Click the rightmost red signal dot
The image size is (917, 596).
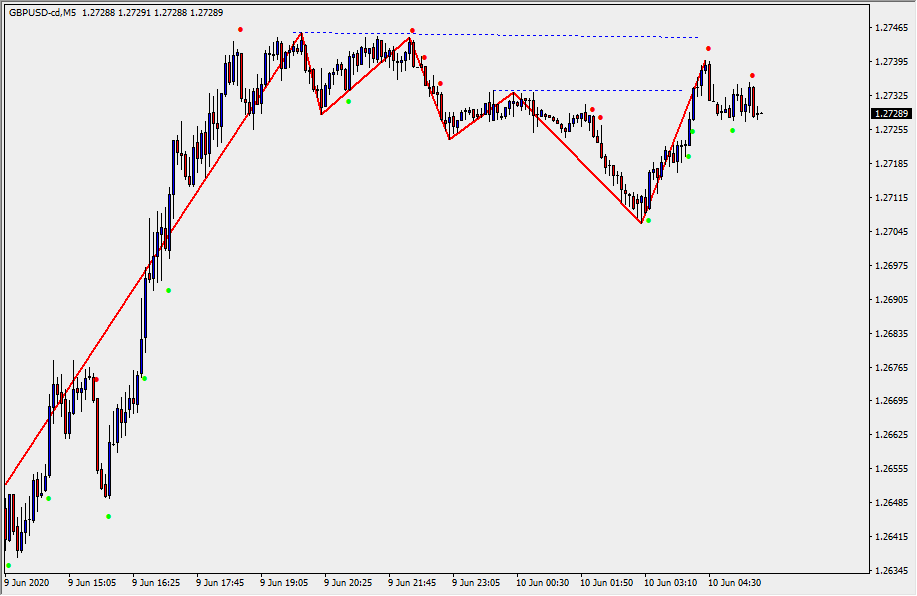pyautogui.click(x=752, y=75)
